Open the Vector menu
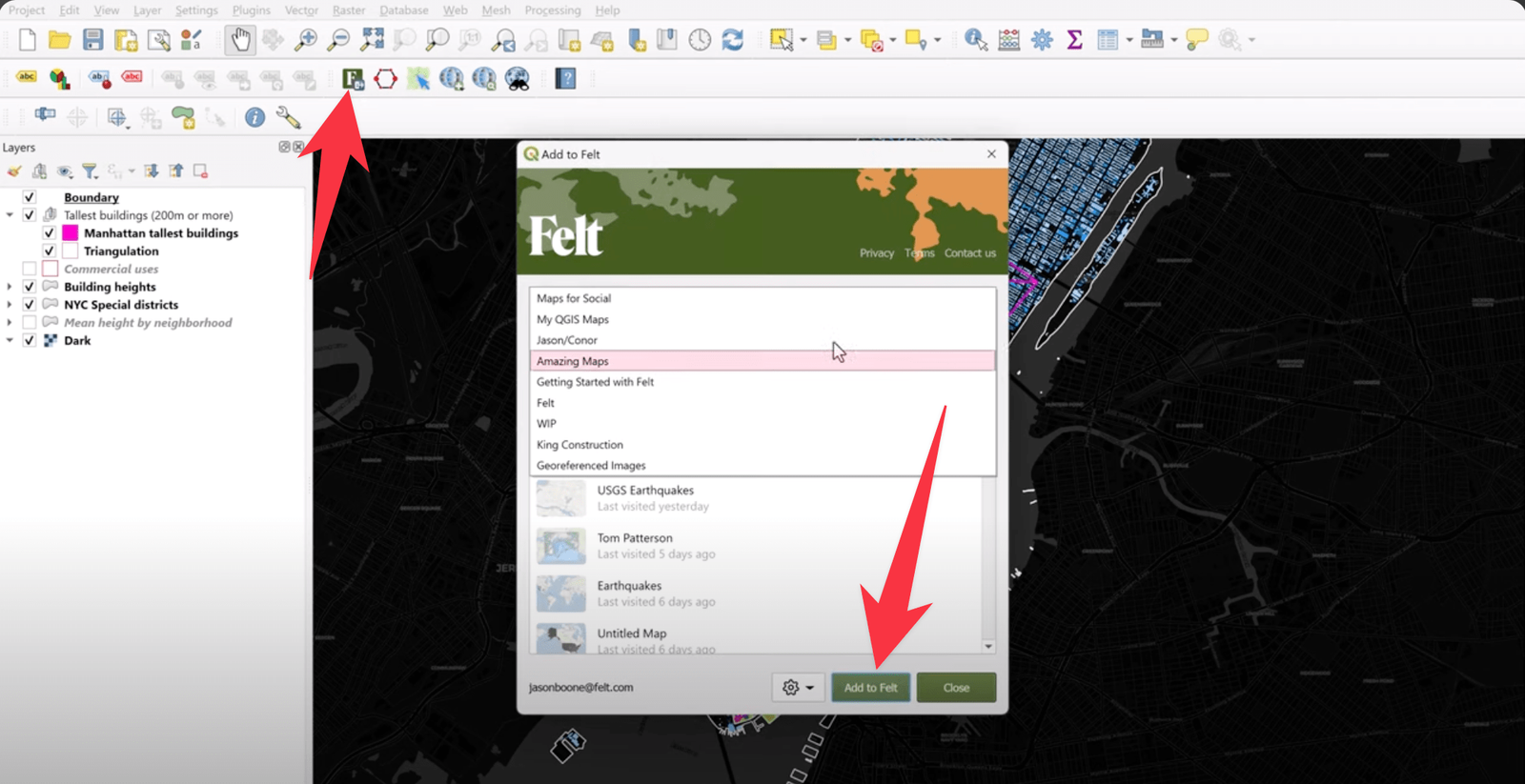Viewport: 1525px width, 784px height. tap(301, 10)
